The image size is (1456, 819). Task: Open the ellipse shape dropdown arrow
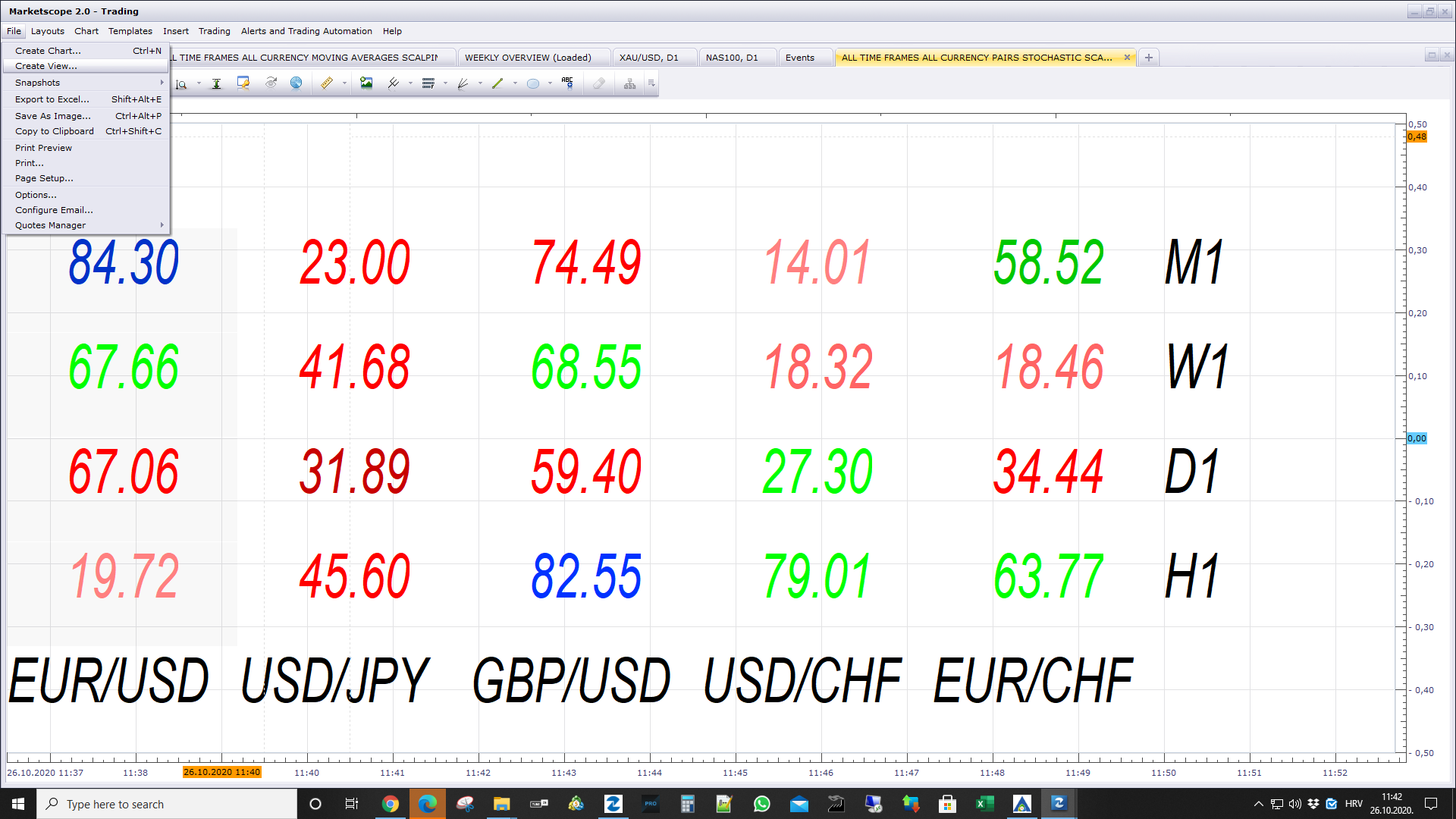pos(550,83)
